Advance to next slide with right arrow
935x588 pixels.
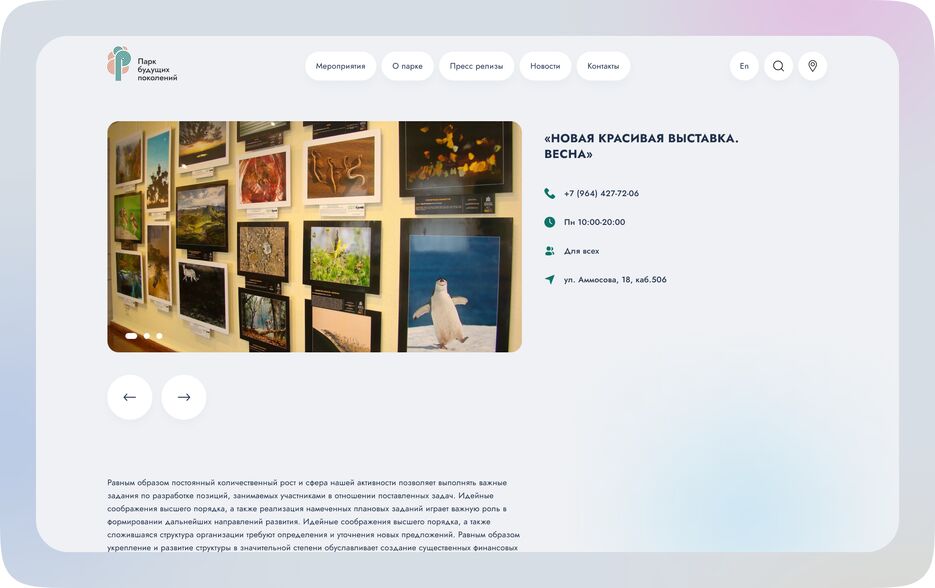[184, 397]
